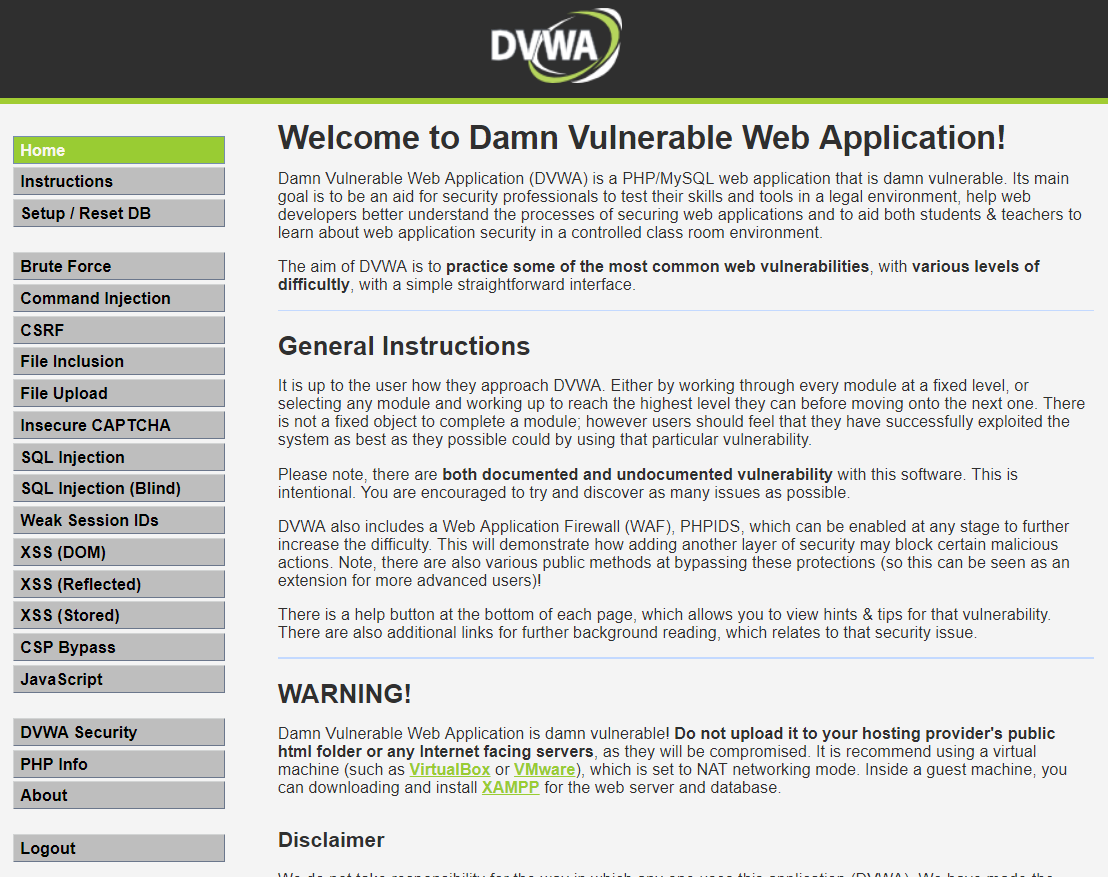Image resolution: width=1108 pixels, height=877 pixels.
Task: Open the Brute Force module
Action: 119,266
